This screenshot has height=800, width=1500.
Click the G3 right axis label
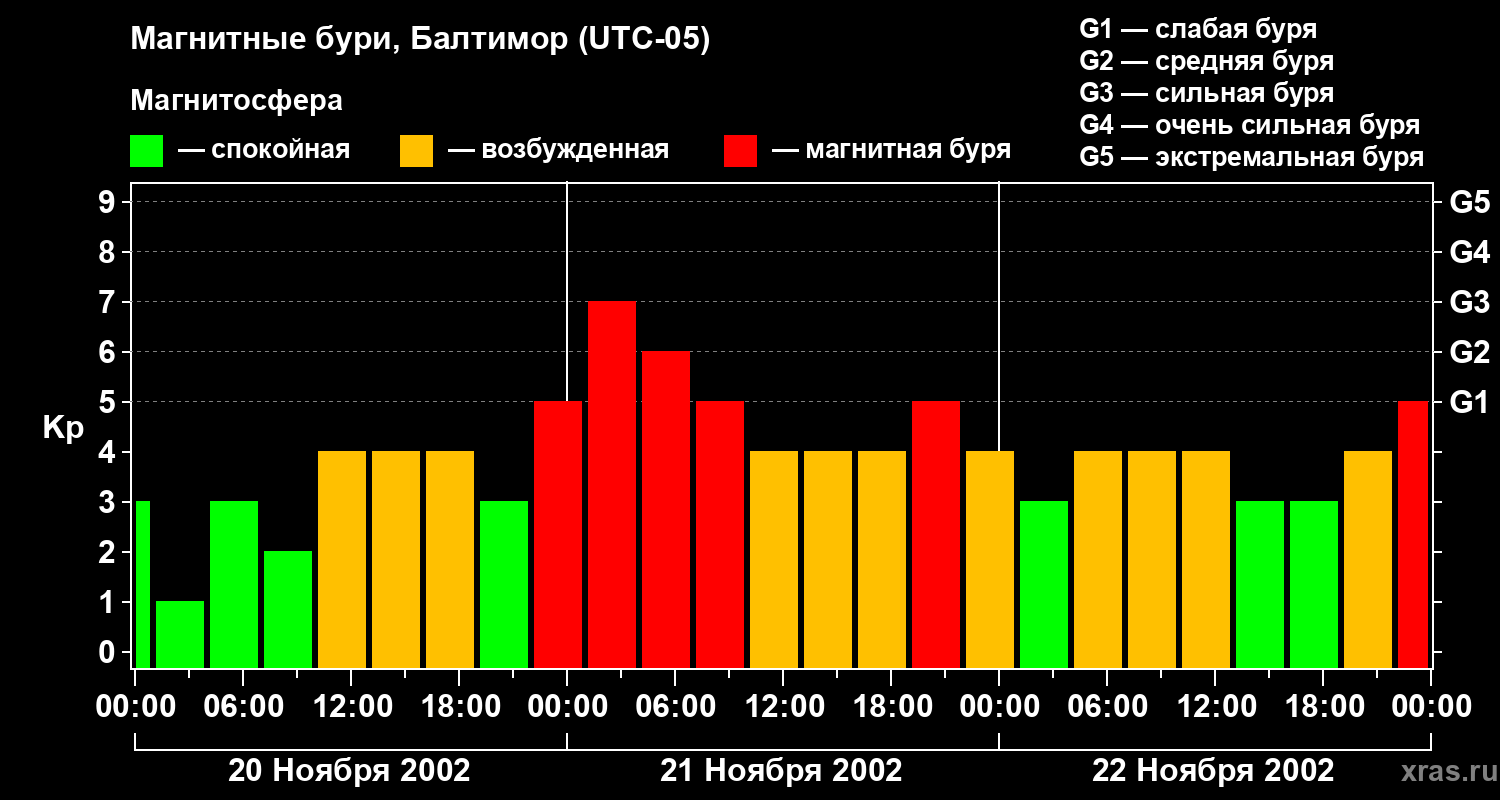pyautogui.click(x=1469, y=302)
